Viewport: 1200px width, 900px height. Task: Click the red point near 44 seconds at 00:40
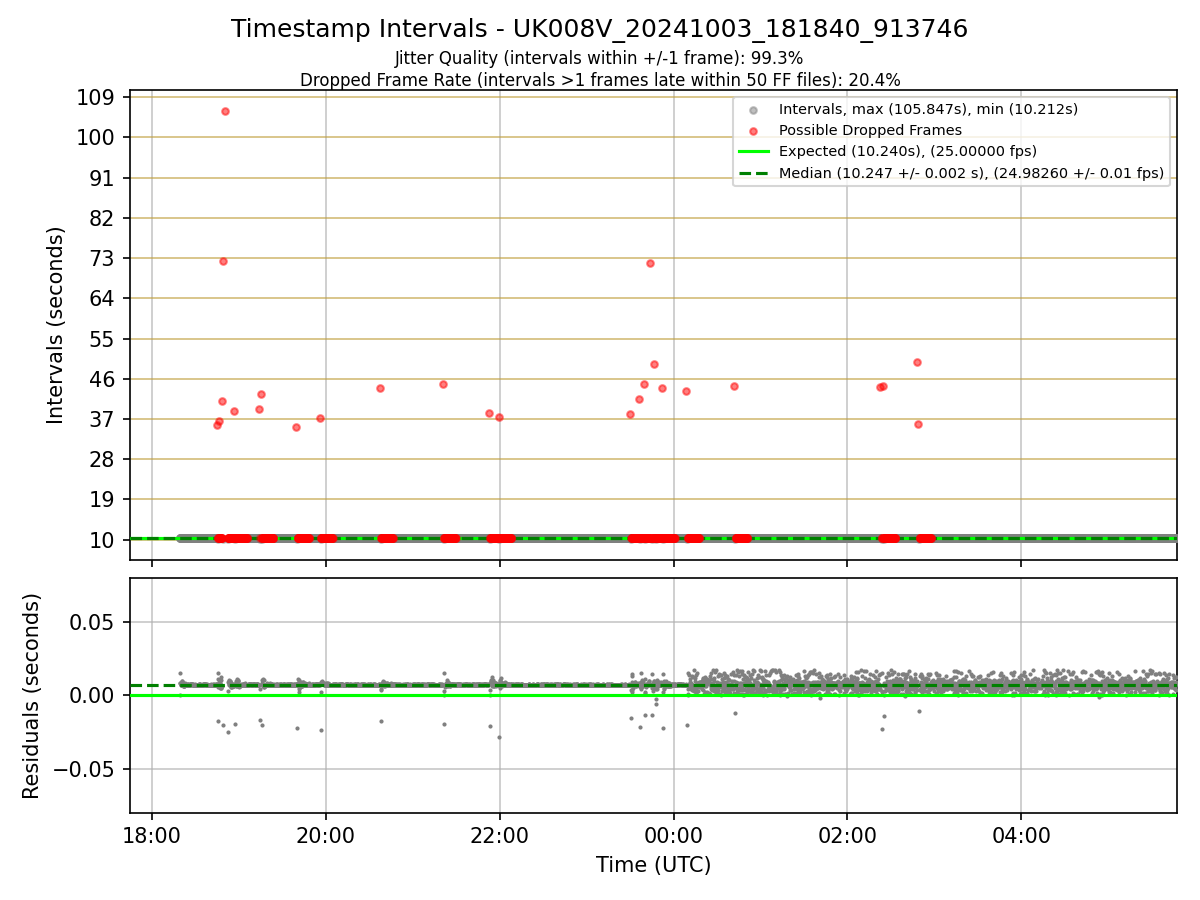734,386
